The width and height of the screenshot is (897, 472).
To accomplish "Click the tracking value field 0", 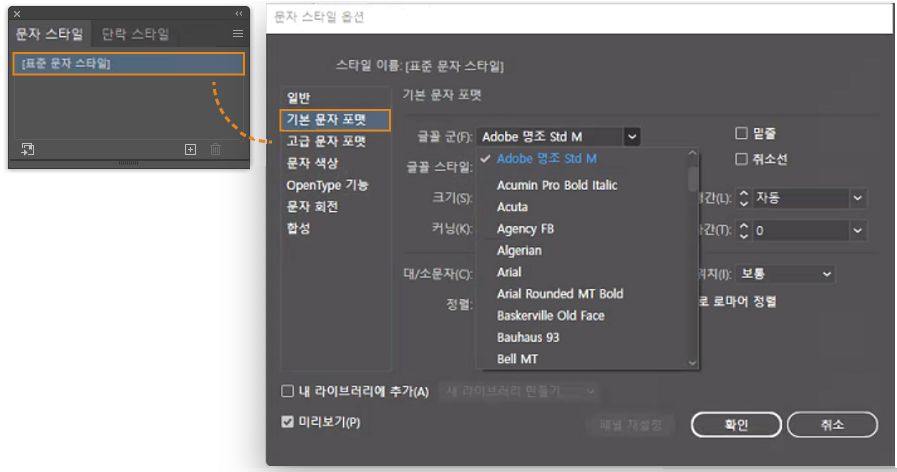I will [x=801, y=231].
